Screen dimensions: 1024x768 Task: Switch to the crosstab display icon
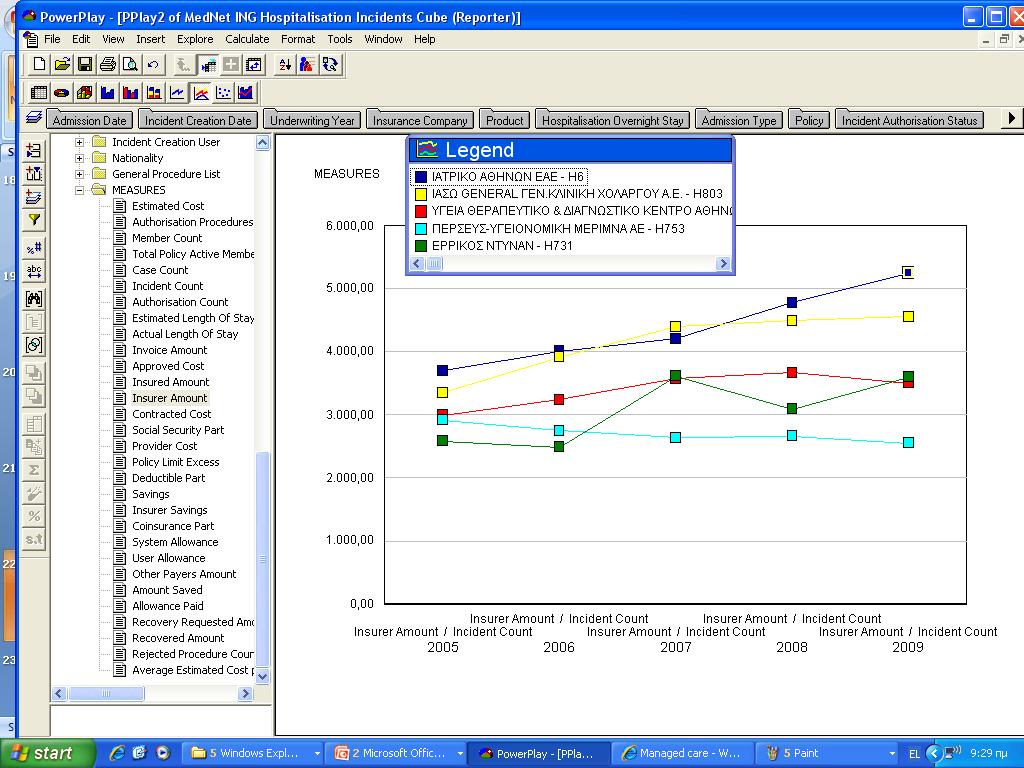pyautogui.click(x=39, y=93)
